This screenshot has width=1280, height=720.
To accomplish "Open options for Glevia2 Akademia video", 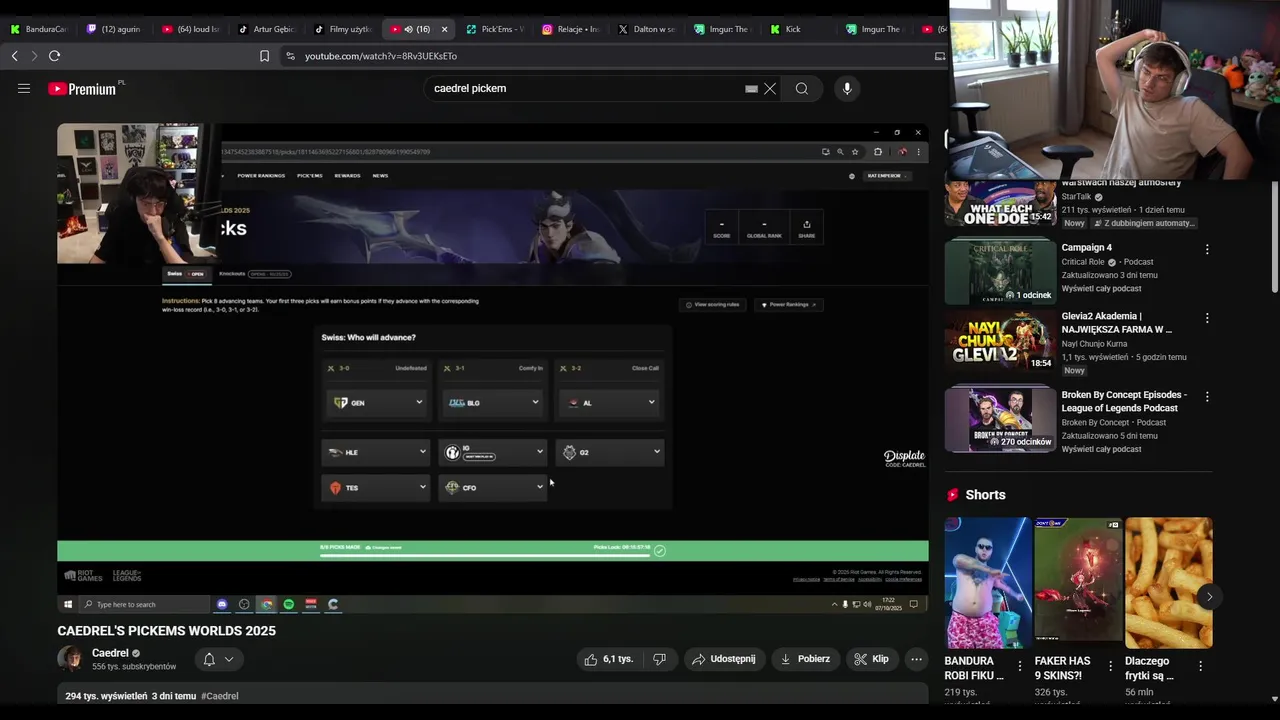I will [1207, 318].
